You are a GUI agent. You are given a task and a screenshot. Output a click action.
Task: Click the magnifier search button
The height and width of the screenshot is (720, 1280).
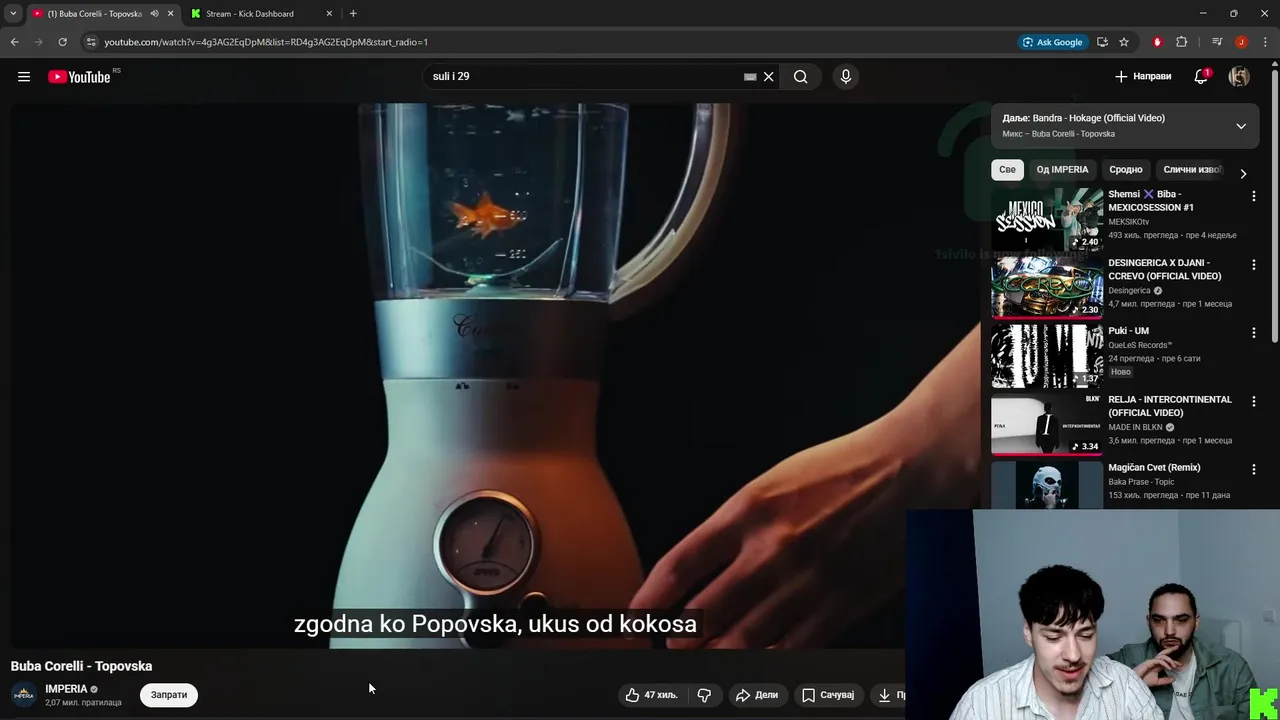point(801,77)
